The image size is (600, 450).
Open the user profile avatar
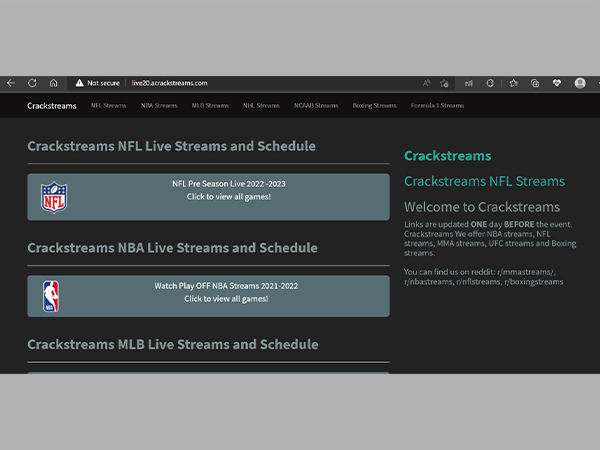580,83
